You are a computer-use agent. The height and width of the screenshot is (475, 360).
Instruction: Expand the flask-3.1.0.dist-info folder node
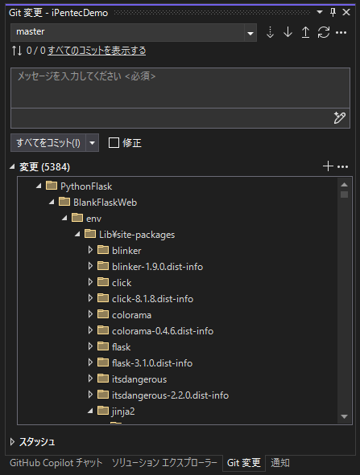tap(90, 362)
